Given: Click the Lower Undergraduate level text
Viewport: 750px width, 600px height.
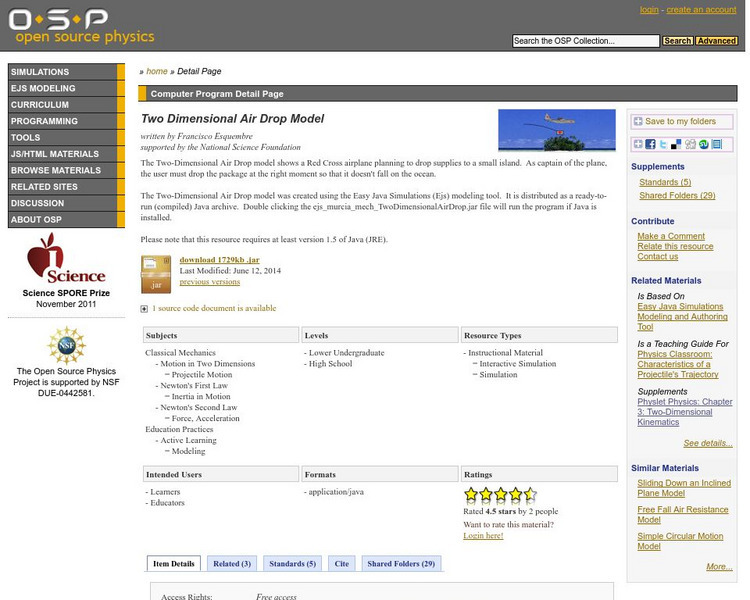Looking at the screenshot, I should (346, 353).
